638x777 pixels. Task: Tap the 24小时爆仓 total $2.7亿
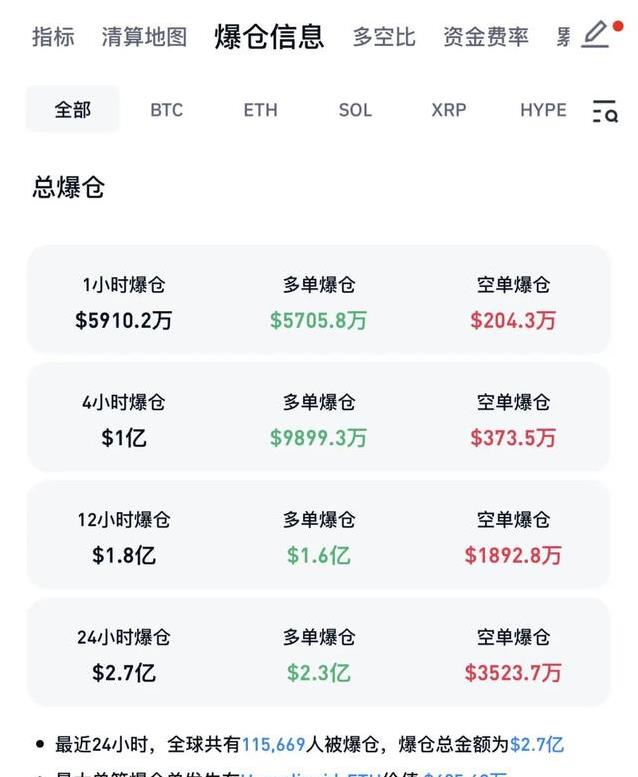click(124, 672)
